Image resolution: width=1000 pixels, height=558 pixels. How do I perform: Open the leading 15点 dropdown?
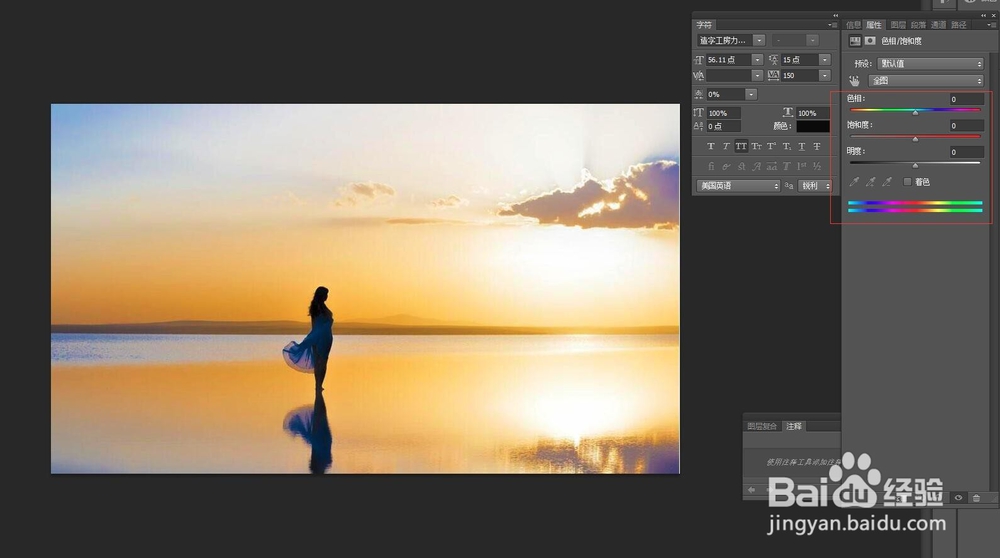(825, 60)
